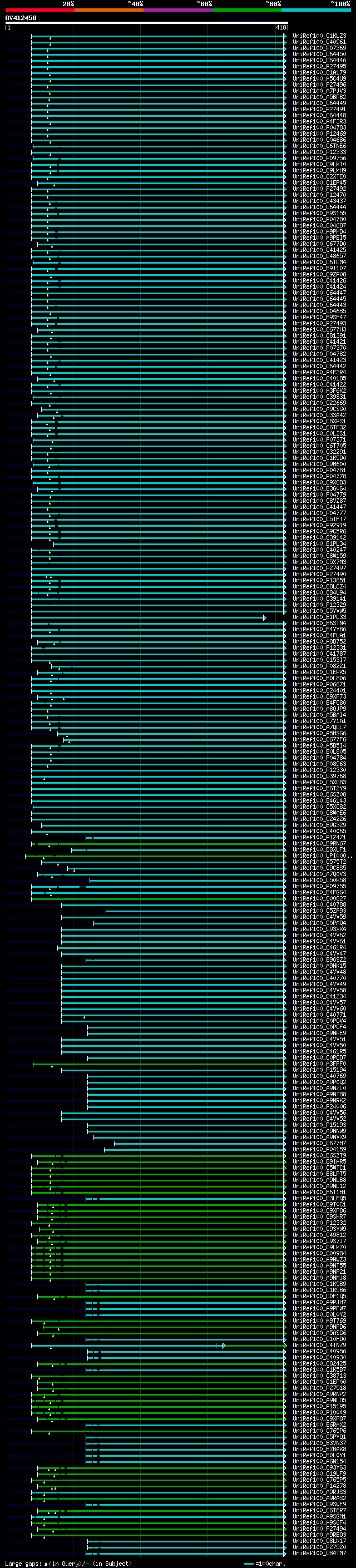Select hit label UniRef100_B4G143

319,800
